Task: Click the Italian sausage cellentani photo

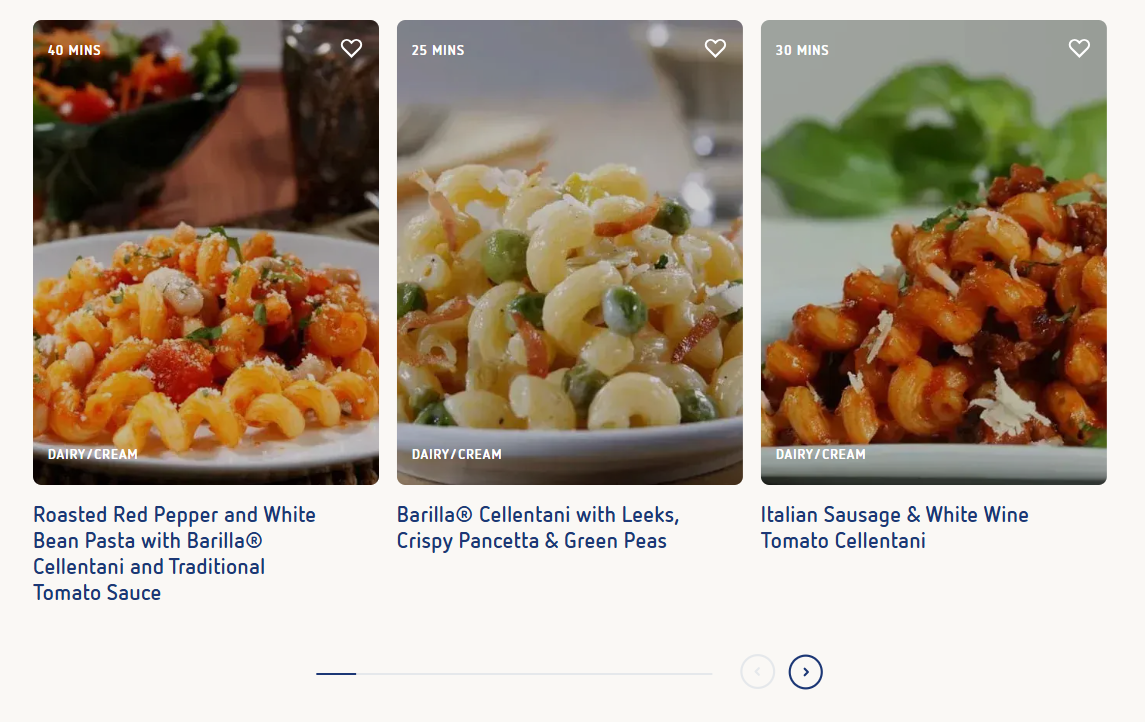Action: click(x=934, y=252)
